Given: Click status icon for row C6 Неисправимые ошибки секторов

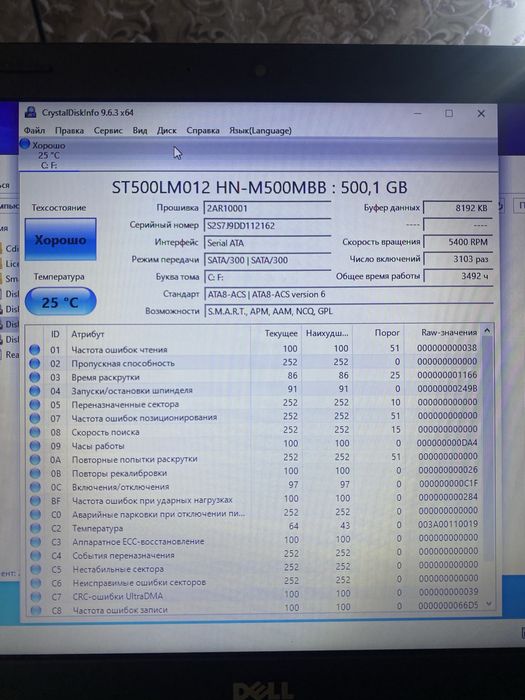Looking at the screenshot, I should (36, 583).
